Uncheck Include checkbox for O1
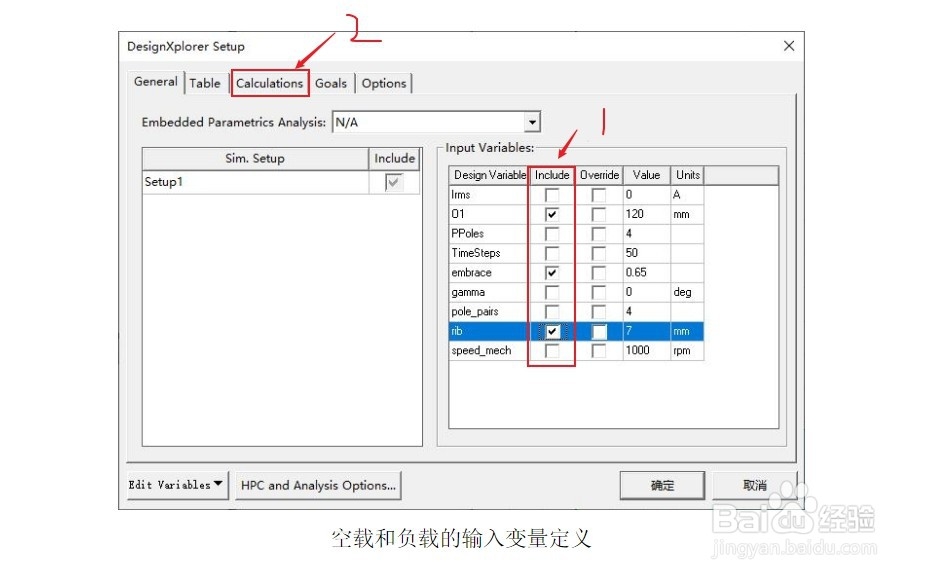 tap(552, 214)
